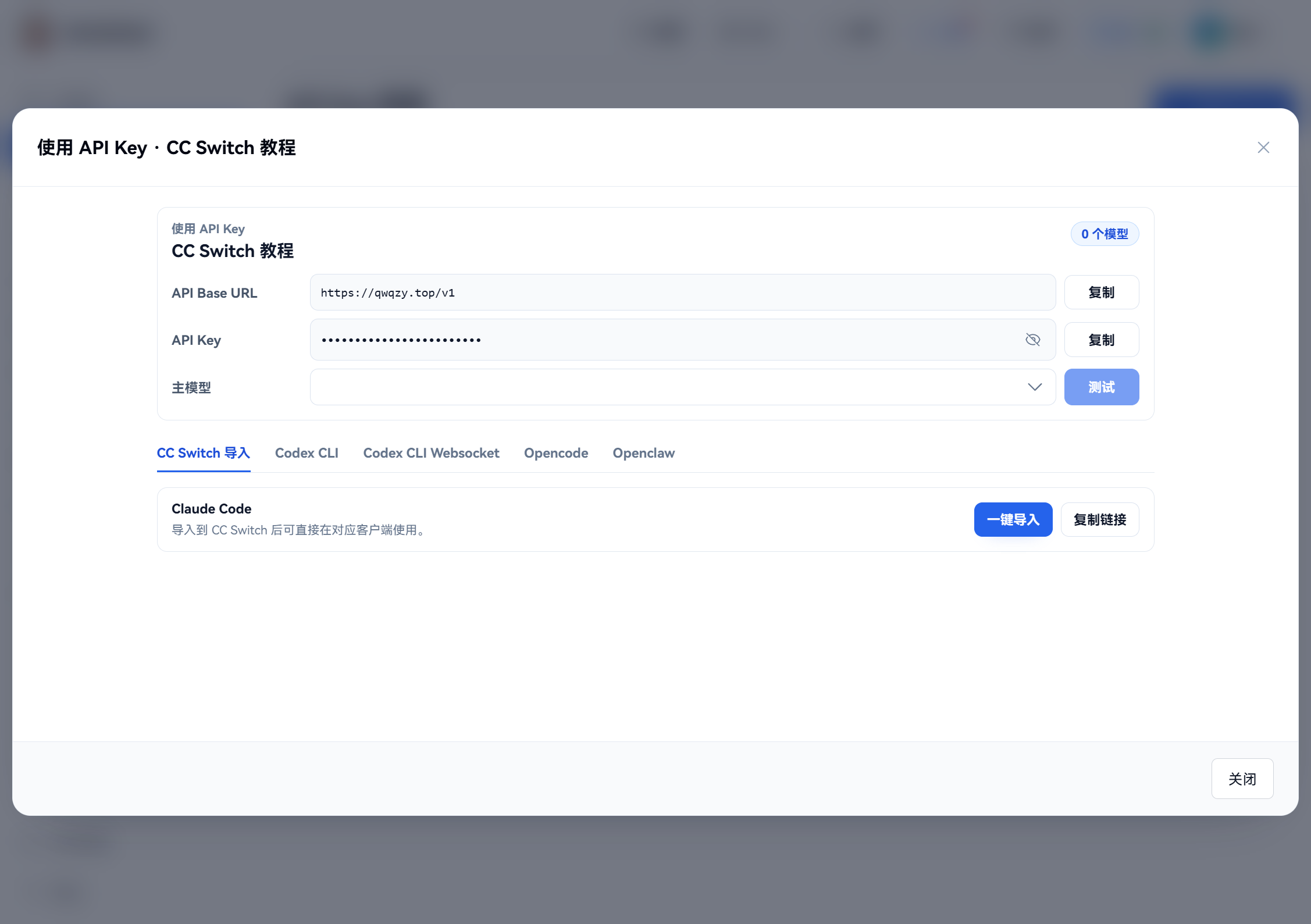Click the 0 个模型 badge

click(x=1105, y=234)
